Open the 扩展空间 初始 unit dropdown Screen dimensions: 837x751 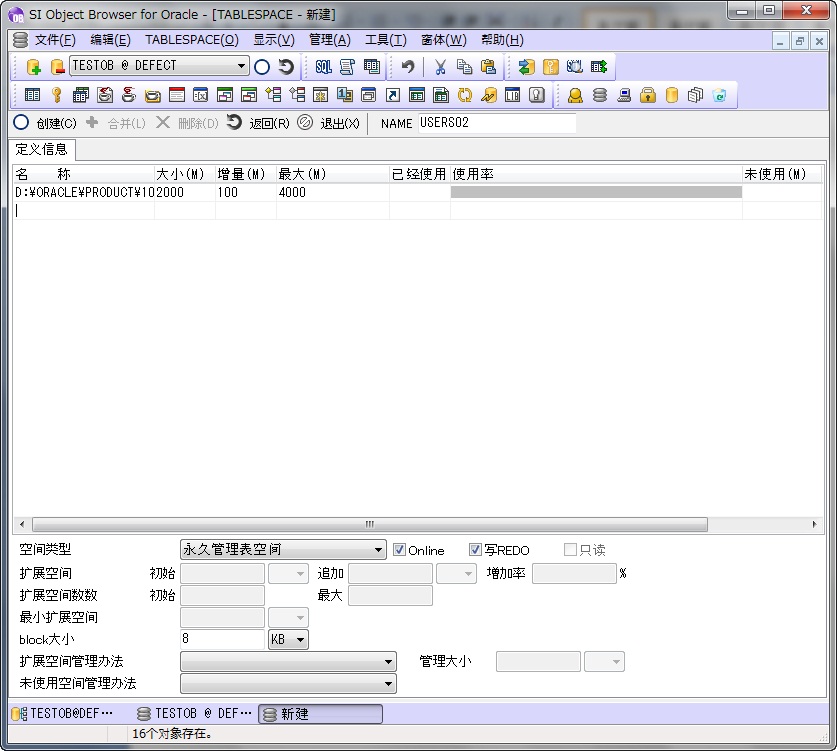tap(288, 573)
